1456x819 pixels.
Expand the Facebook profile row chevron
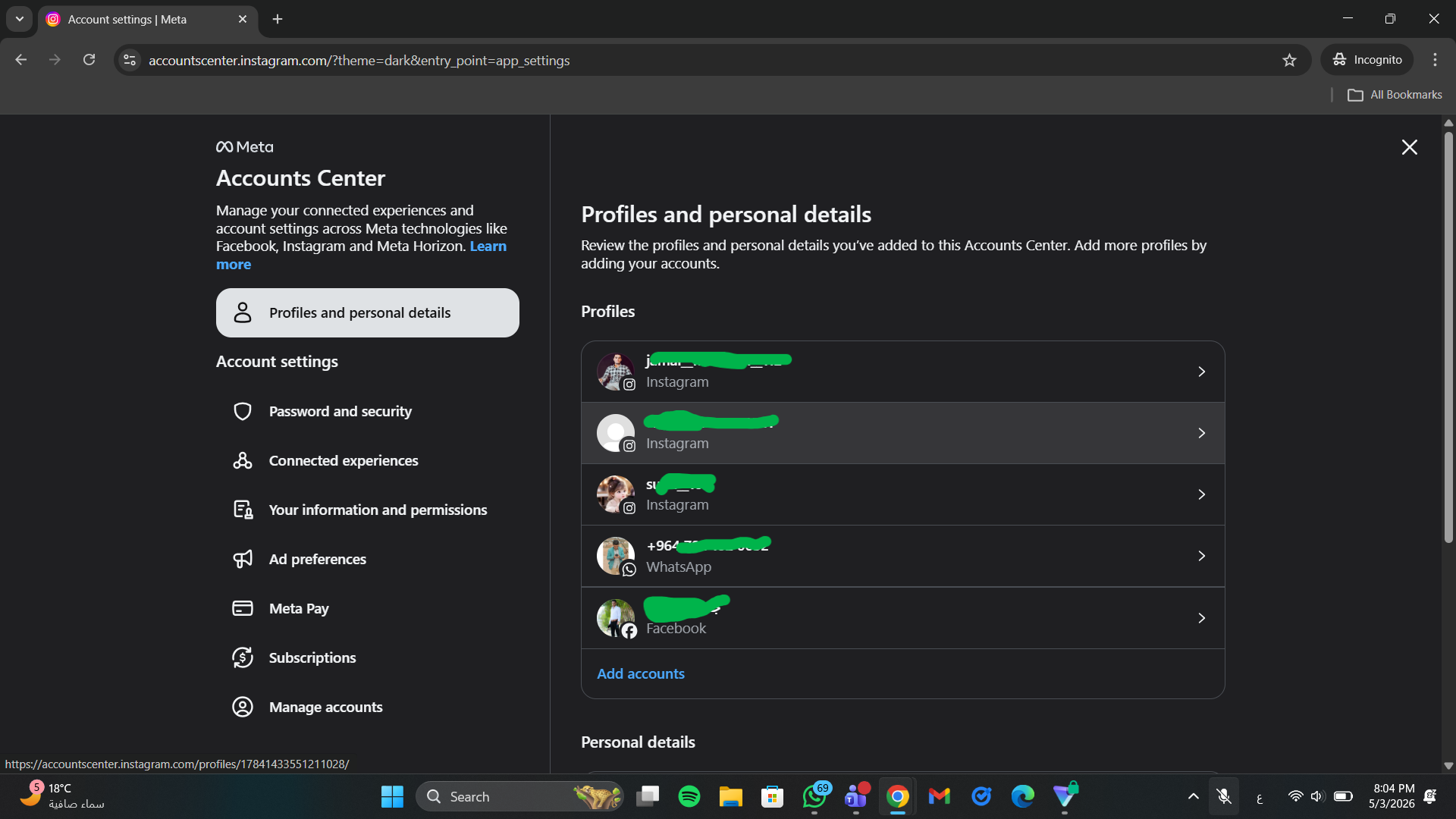(1201, 618)
